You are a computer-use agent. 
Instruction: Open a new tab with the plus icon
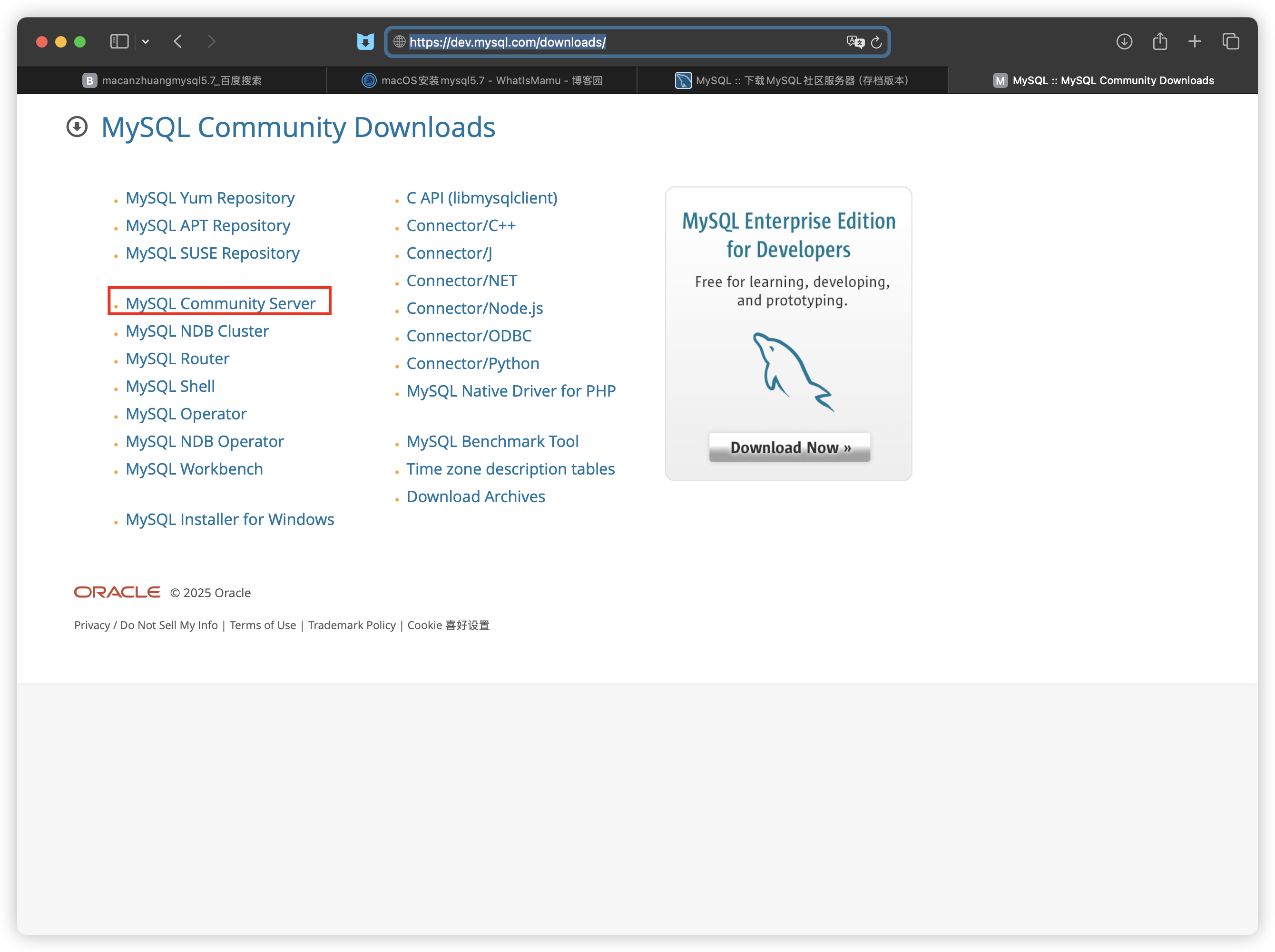pos(1195,41)
